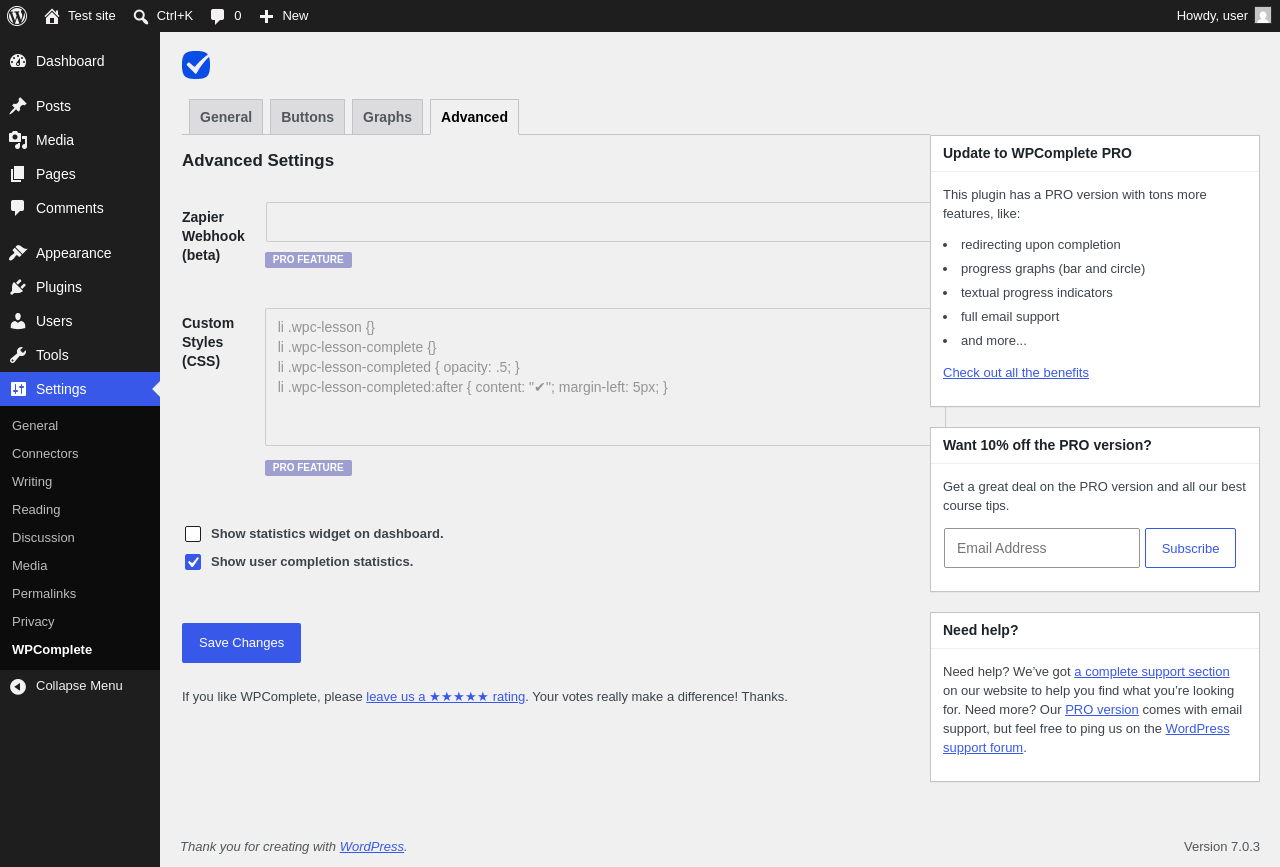Click the Users person icon

(x=18, y=321)
